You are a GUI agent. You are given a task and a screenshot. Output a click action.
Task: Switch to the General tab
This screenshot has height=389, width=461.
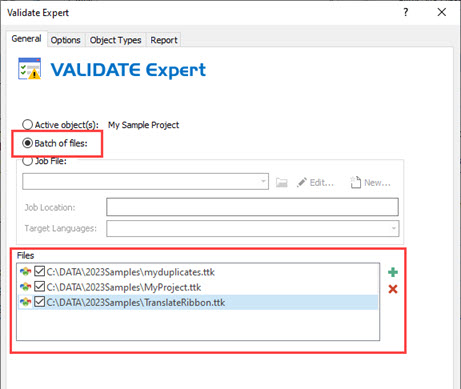(26, 39)
